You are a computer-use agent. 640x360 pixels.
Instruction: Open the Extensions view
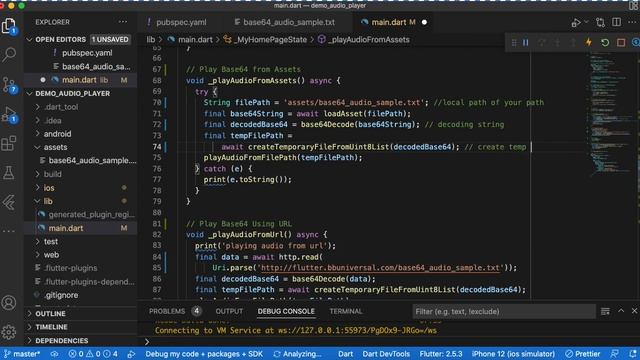tap(9, 143)
